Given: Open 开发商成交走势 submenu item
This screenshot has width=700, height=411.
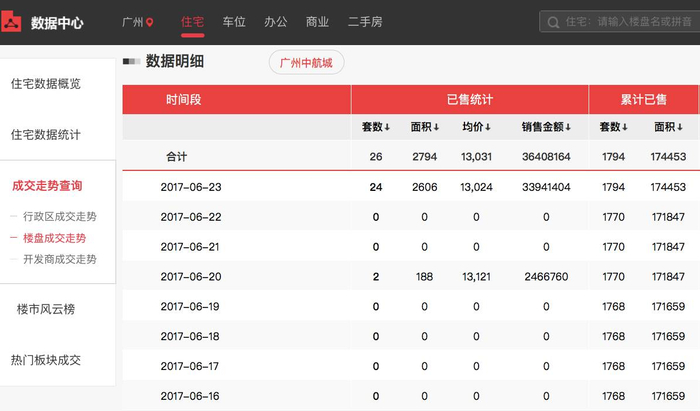Looking at the screenshot, I should pos(60,259).
